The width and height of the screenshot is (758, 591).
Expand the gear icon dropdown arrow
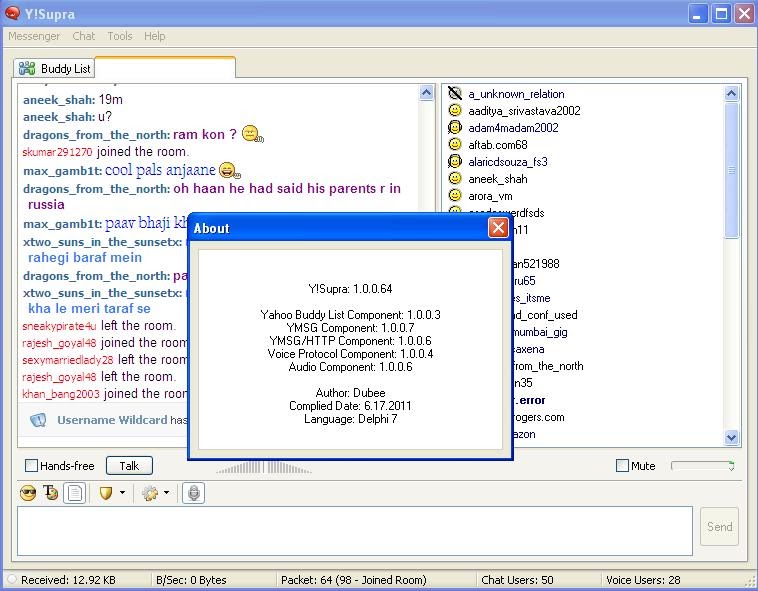(166, 493)
